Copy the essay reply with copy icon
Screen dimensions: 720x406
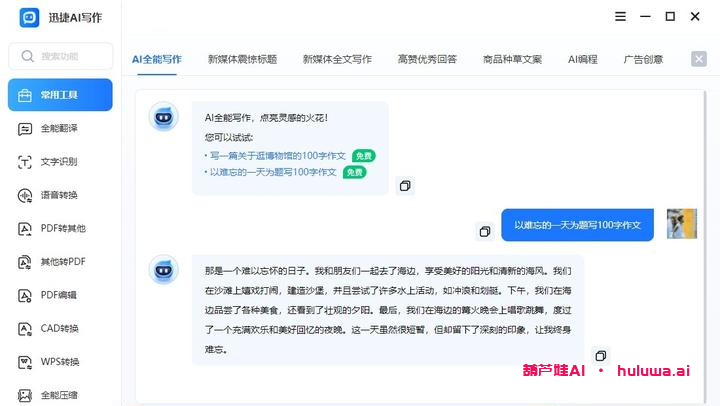[x=601, y=355]
